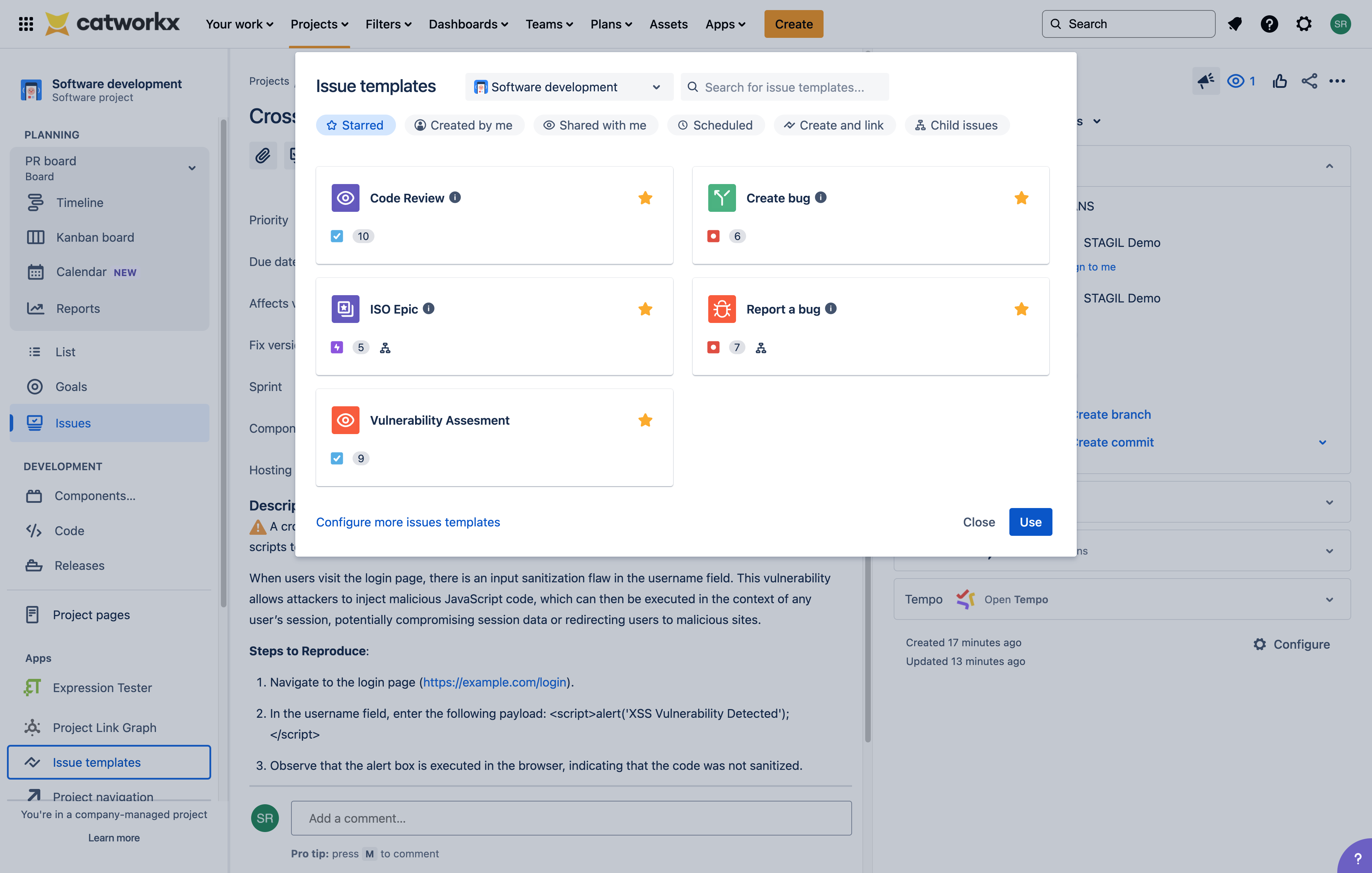Click the Search for issue templates field
Image resolution: width=1372 pixels, height=873 pixels.
(x=785, y=86)
